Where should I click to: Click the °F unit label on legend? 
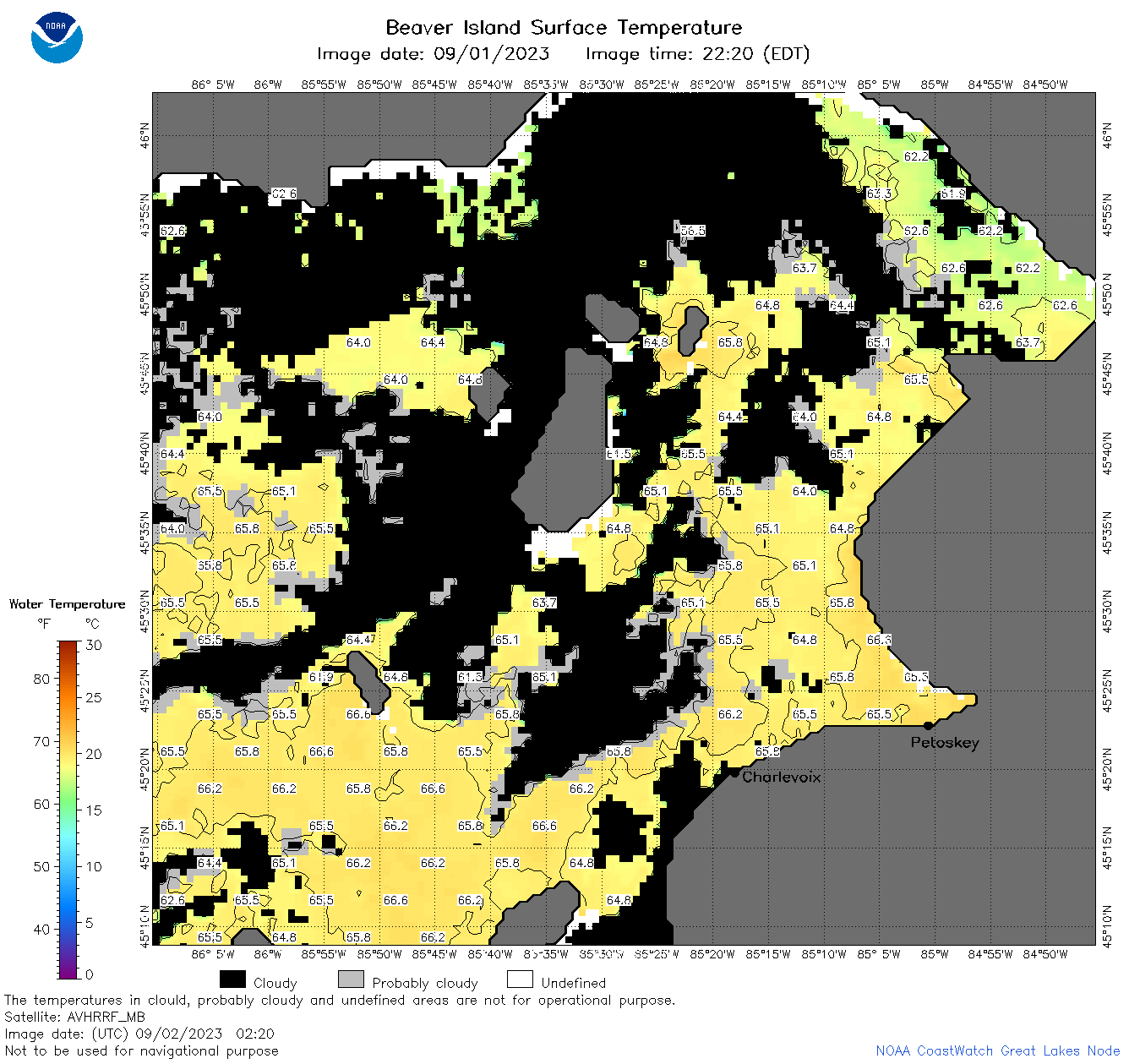pos(44,624)
